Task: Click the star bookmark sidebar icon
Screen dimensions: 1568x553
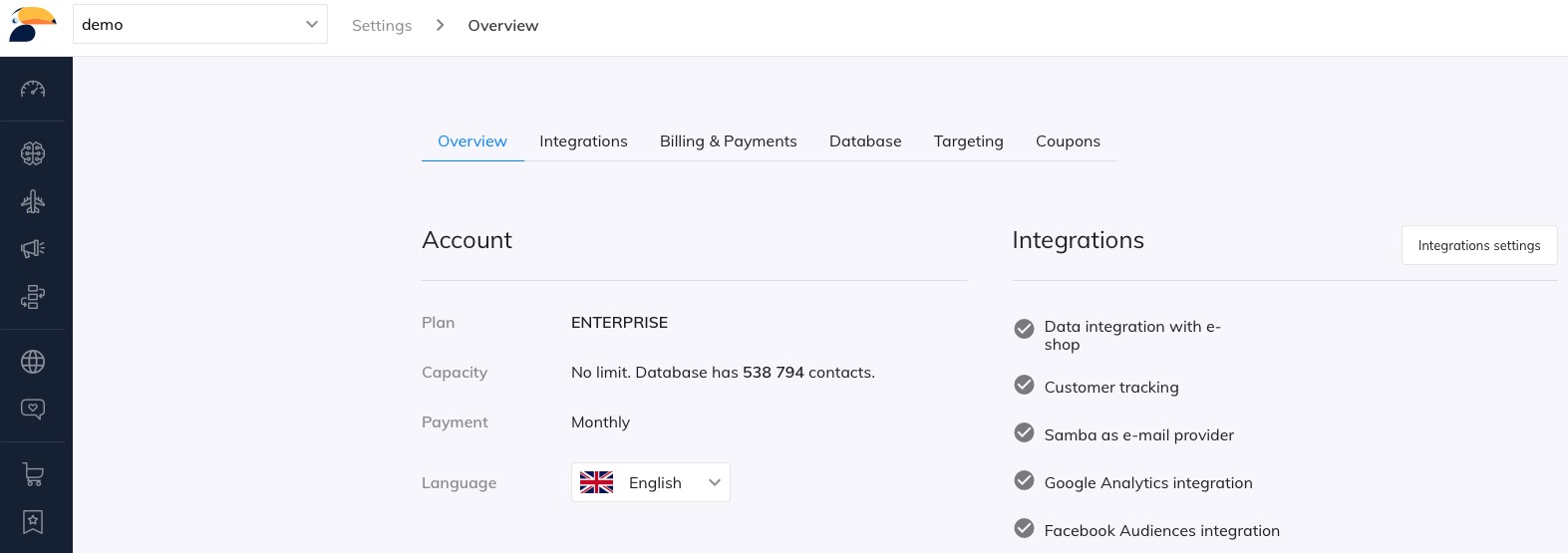Action: tap(33, 522)
